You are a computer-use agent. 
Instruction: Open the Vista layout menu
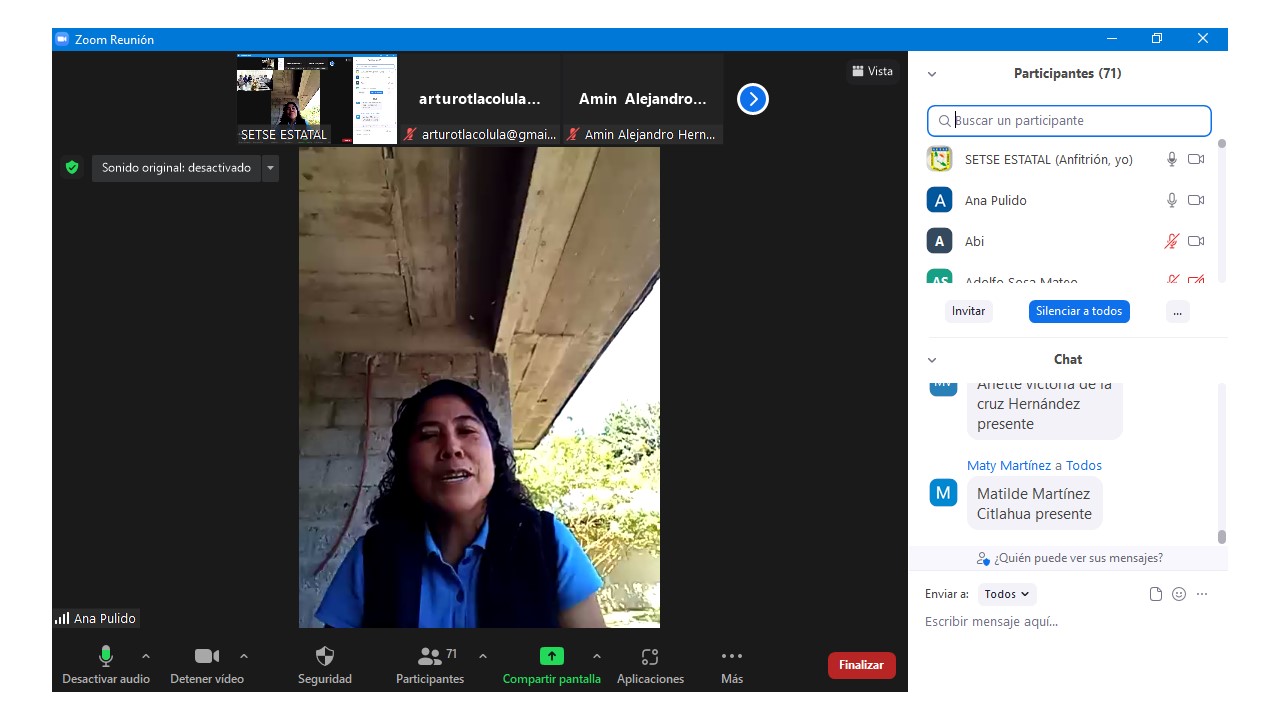point(872,71)
